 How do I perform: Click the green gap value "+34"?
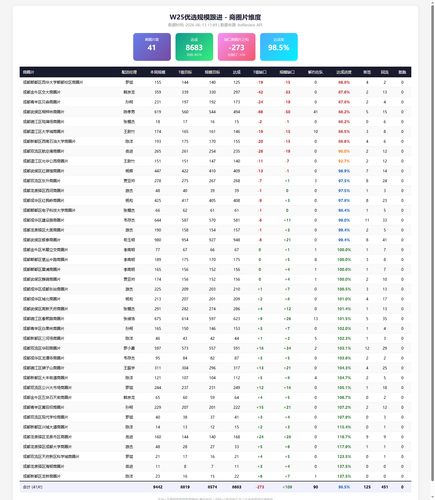click(x=287, y=348)
